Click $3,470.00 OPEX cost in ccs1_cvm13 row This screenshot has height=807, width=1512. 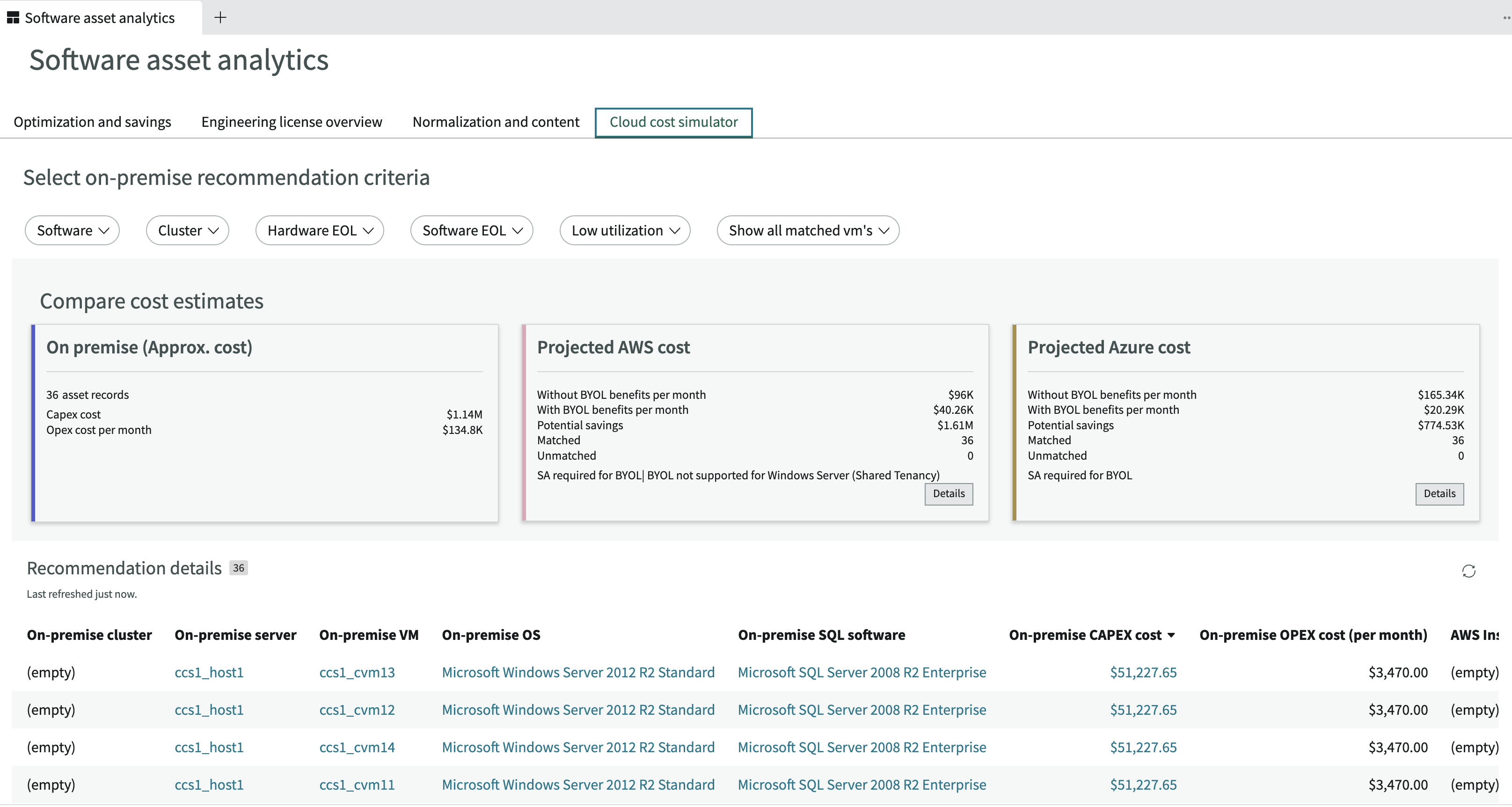1397,672
